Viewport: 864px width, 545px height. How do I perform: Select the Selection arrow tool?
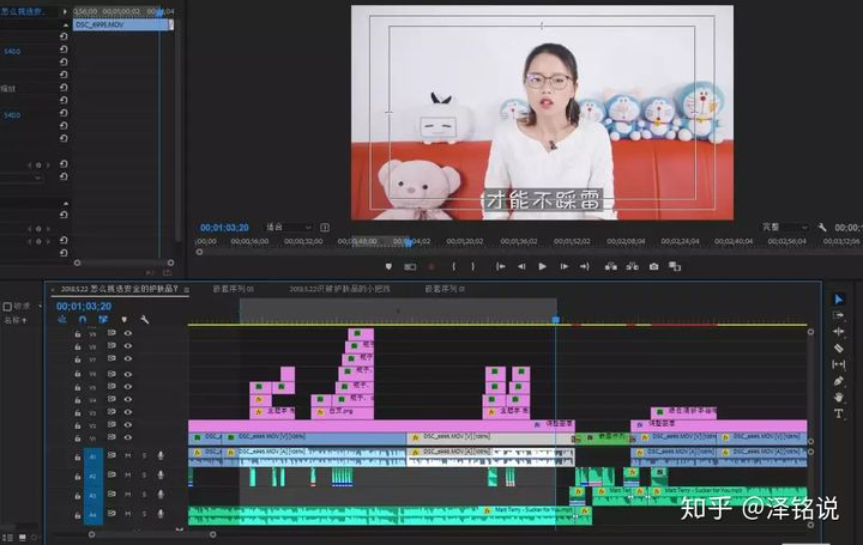pos(838,299)
